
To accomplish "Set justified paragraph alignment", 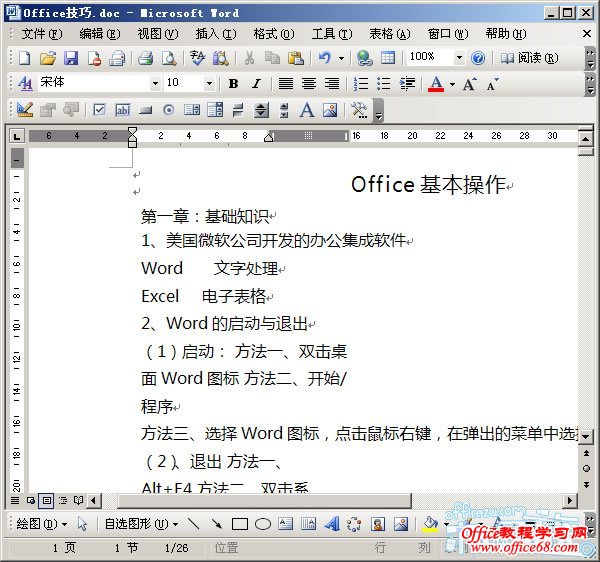I will (285, 83).
